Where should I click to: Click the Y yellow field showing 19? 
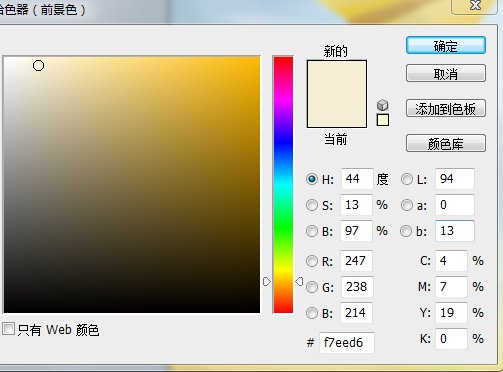451,313
